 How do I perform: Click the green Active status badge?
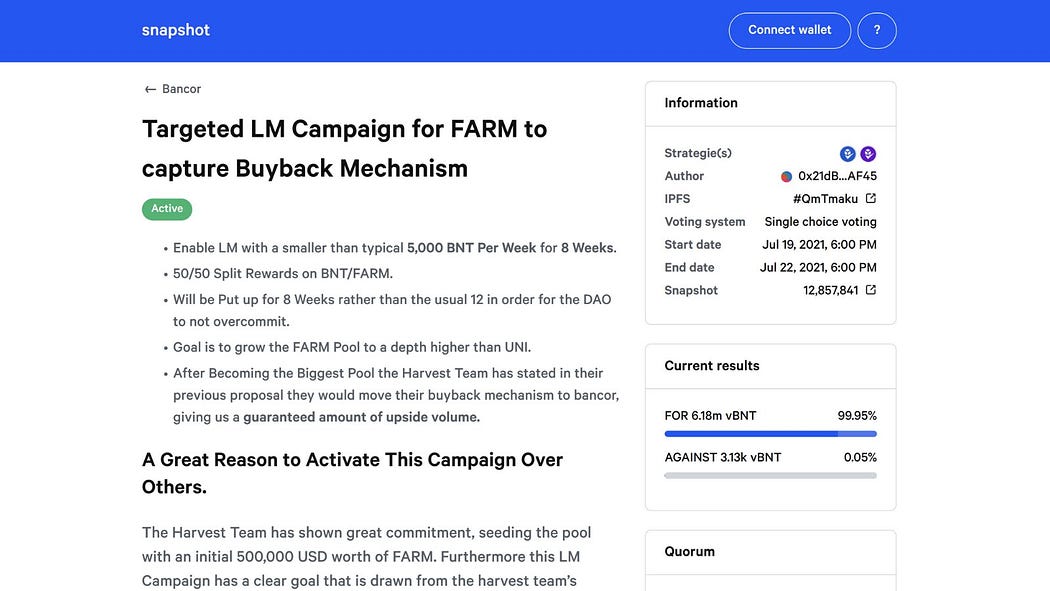click(167, 209)
